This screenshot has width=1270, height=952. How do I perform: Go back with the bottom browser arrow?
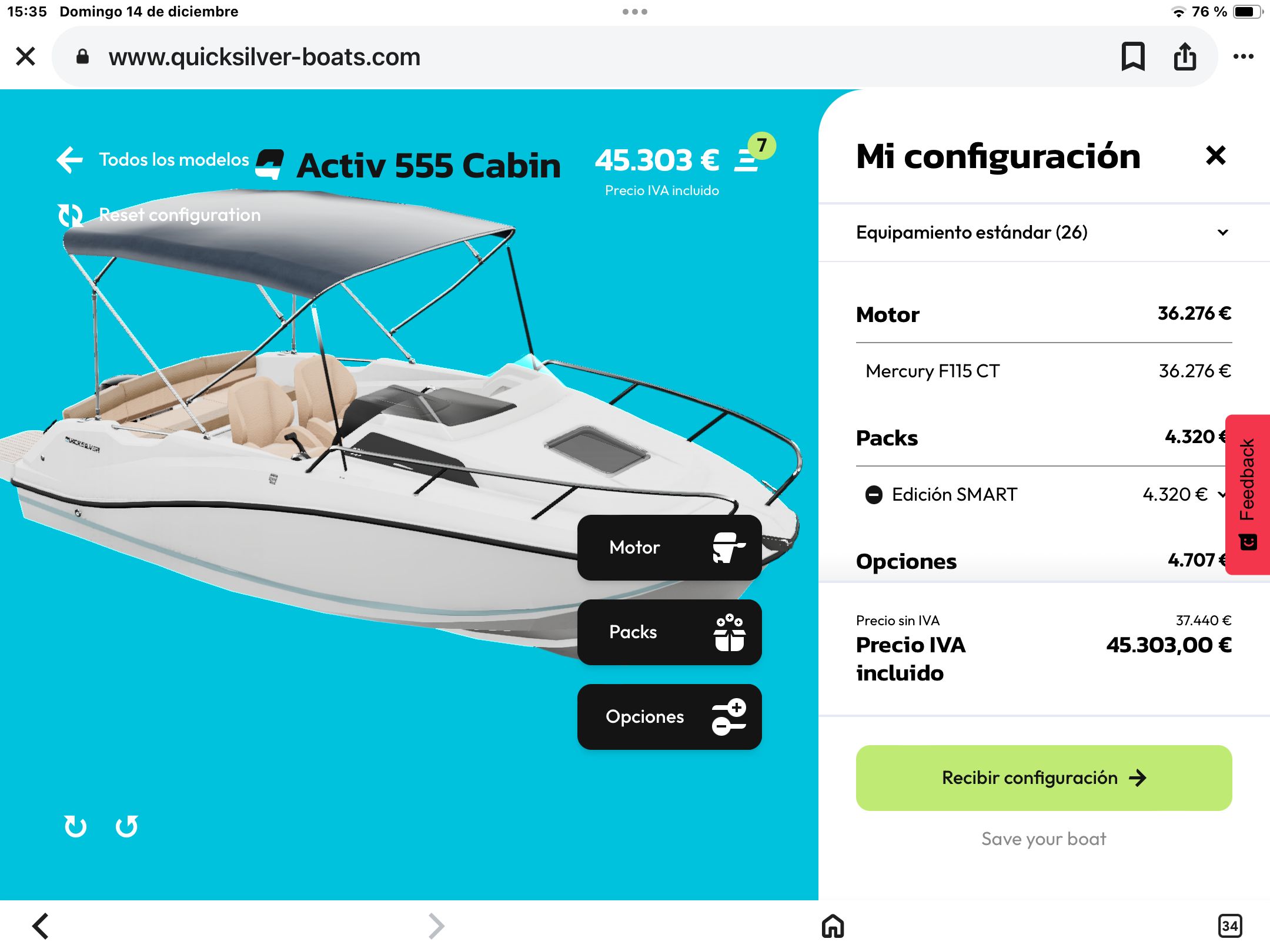[40, 926]
